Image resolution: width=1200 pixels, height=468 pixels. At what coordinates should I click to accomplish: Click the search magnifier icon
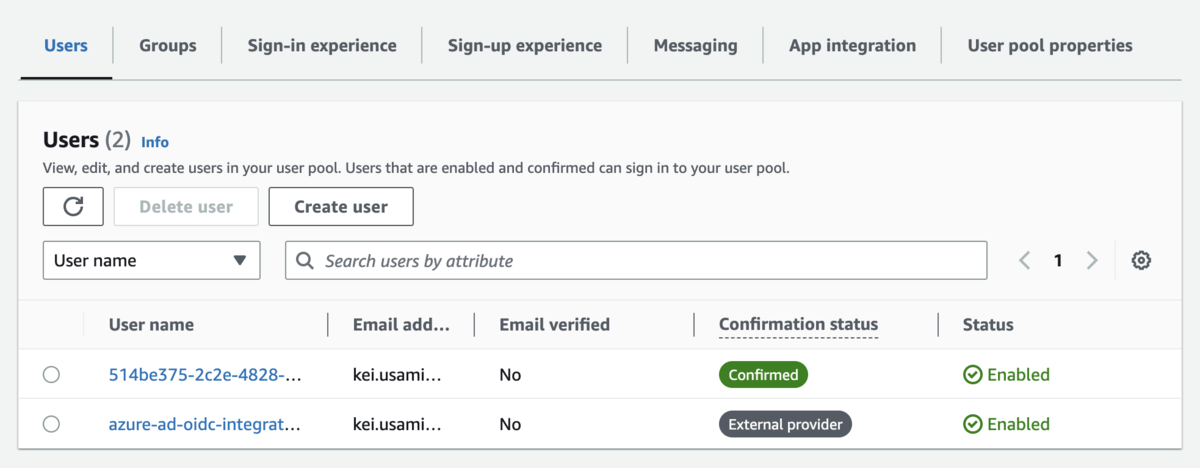click(x=305, y=261)
